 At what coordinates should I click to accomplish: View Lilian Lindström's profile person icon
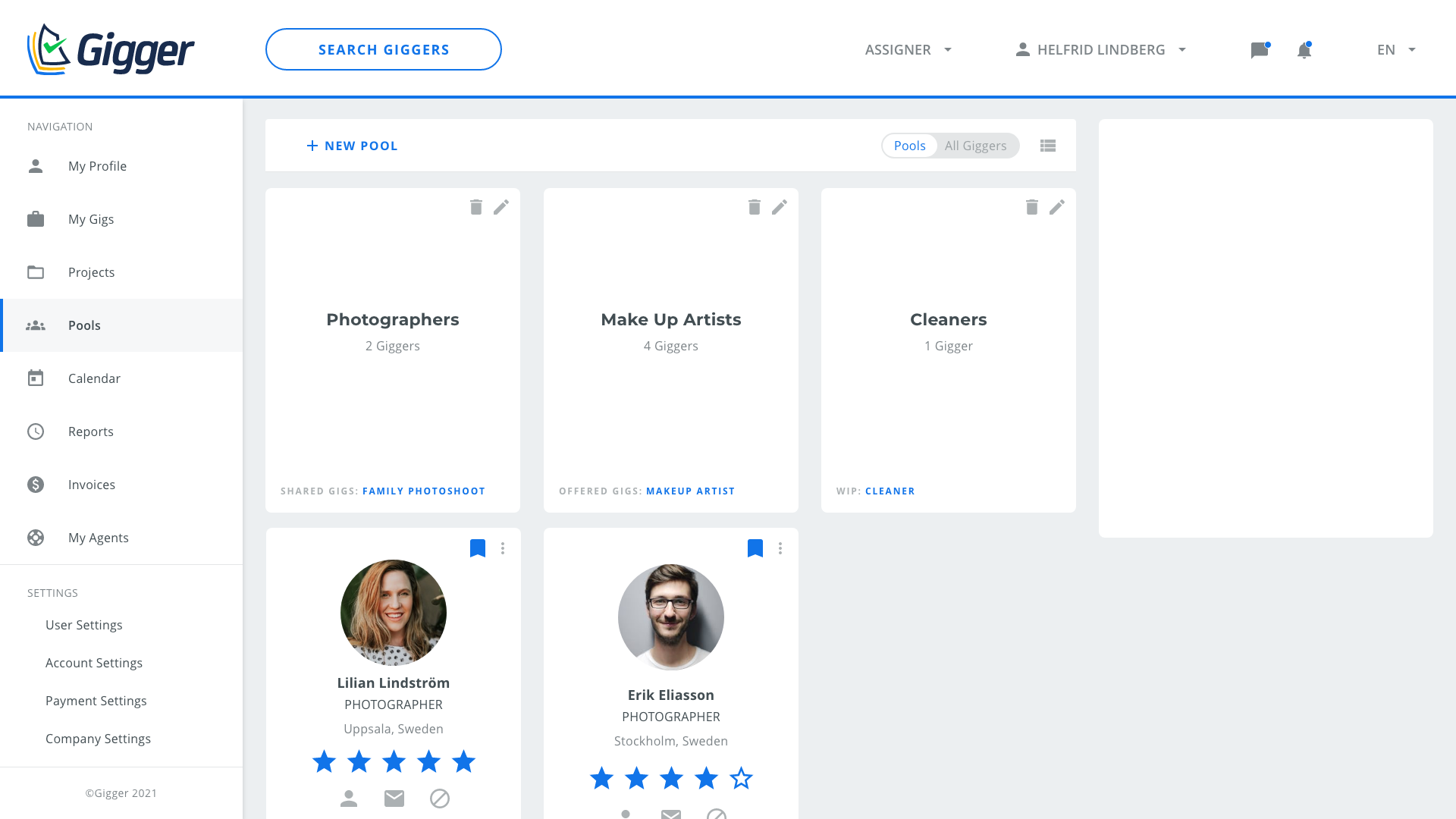tap(349, 799)
